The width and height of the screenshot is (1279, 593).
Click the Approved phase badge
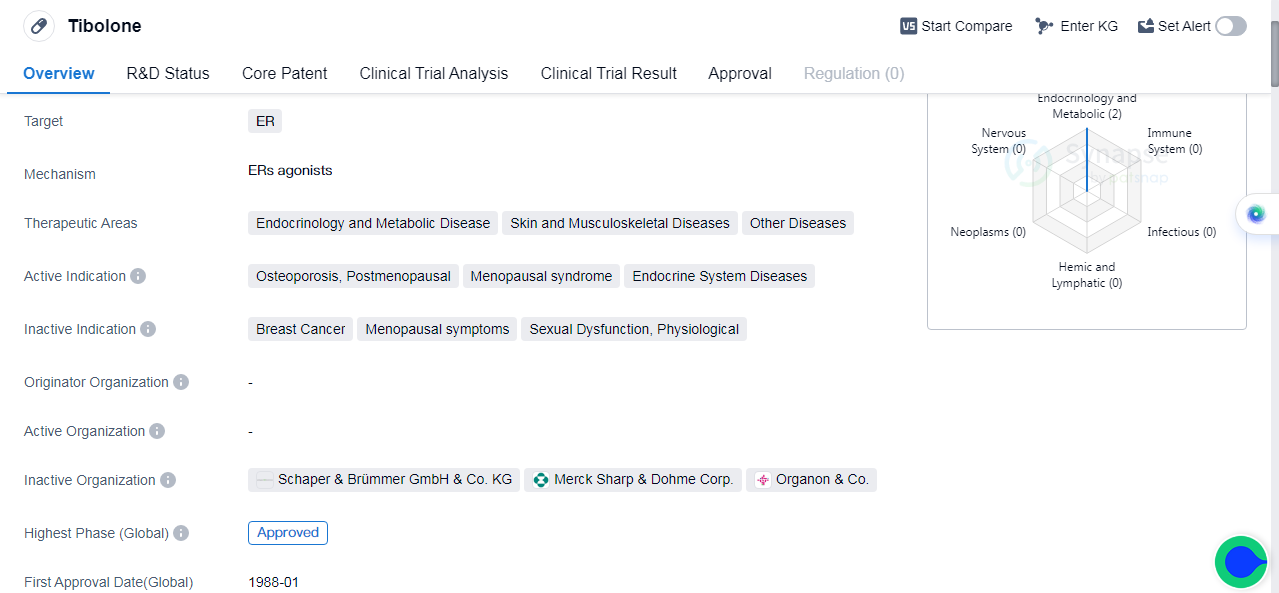(x=288, y=533)
